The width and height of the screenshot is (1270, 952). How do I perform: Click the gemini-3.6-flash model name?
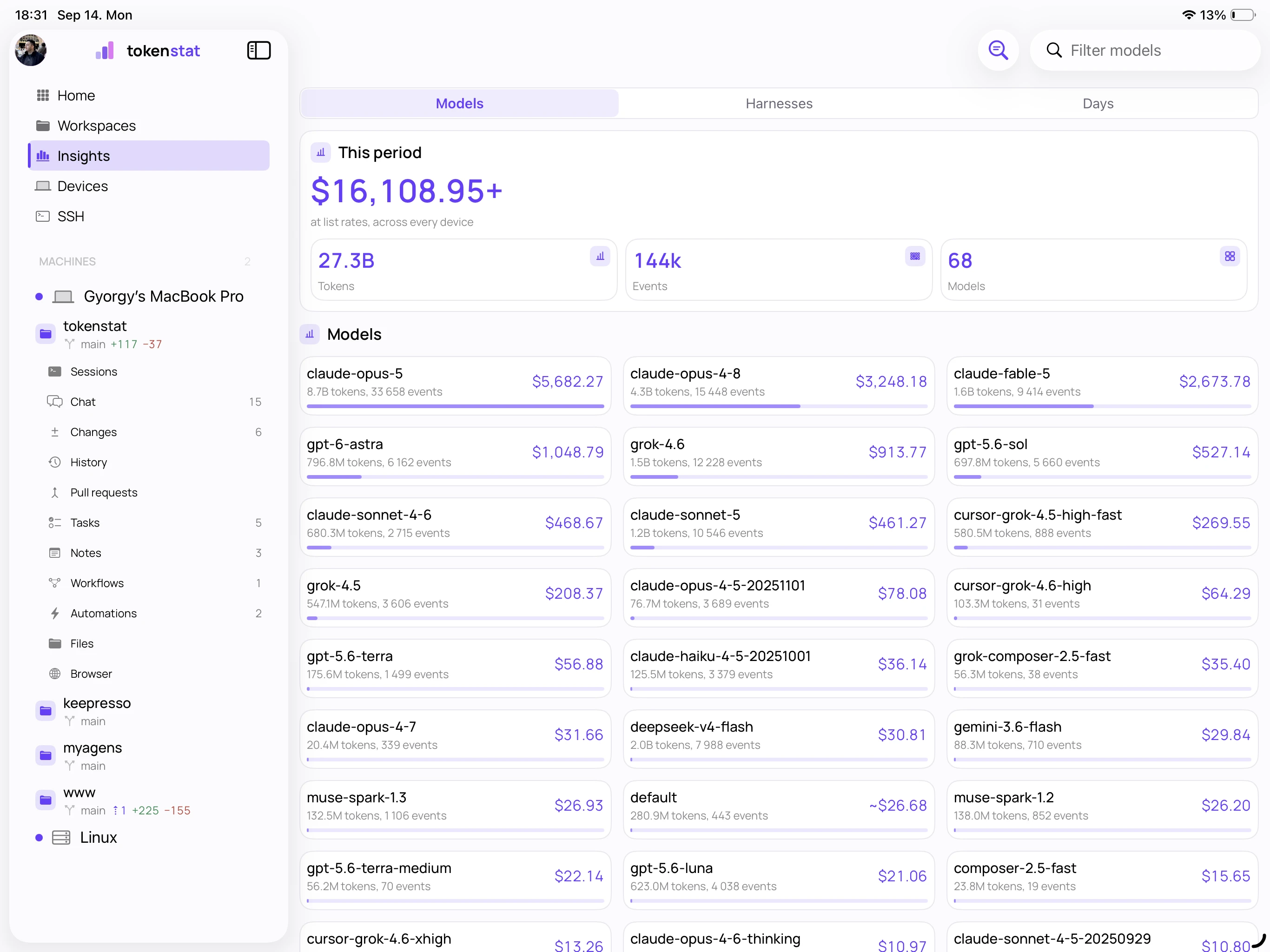[x=1007, y=727]
